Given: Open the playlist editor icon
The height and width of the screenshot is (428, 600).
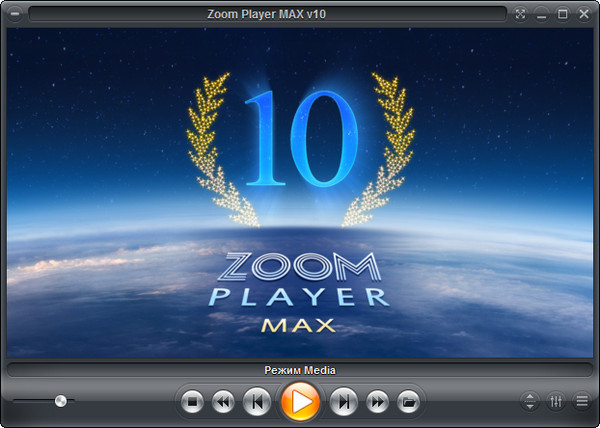Looking at the screenshot, I should tap(581, 402).
